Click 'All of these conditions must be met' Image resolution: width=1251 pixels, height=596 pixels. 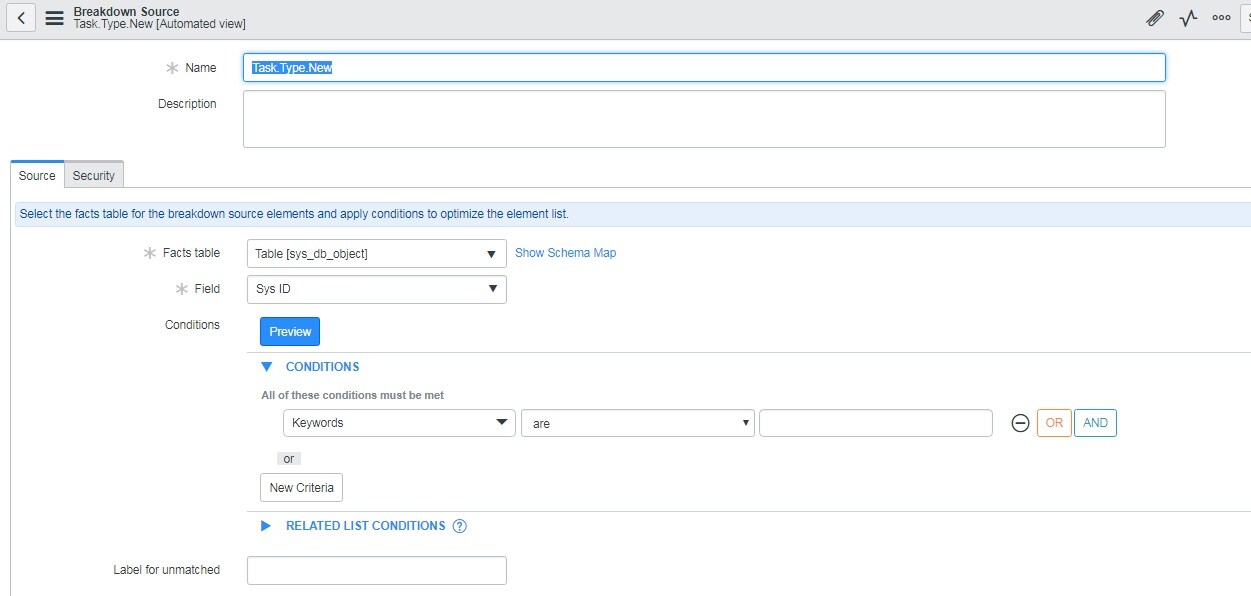coord(352,395)
